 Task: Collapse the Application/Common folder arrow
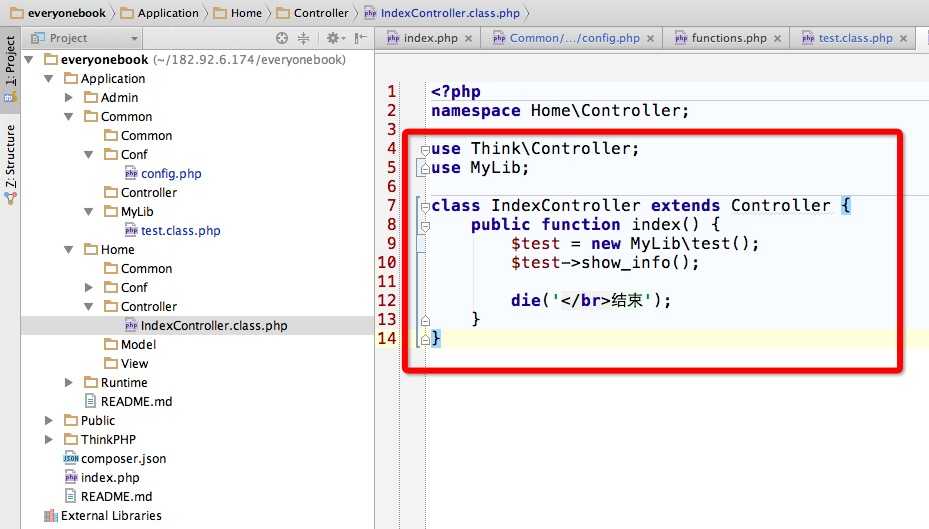69,117
